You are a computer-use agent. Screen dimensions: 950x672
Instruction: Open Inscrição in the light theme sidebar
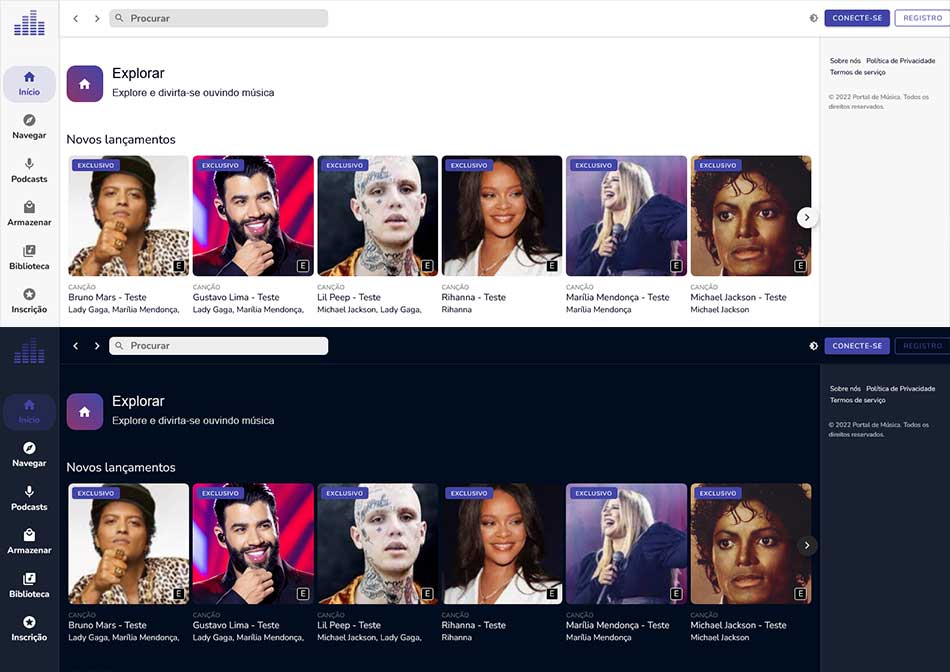pyautogui.click(x=29, y=301)
